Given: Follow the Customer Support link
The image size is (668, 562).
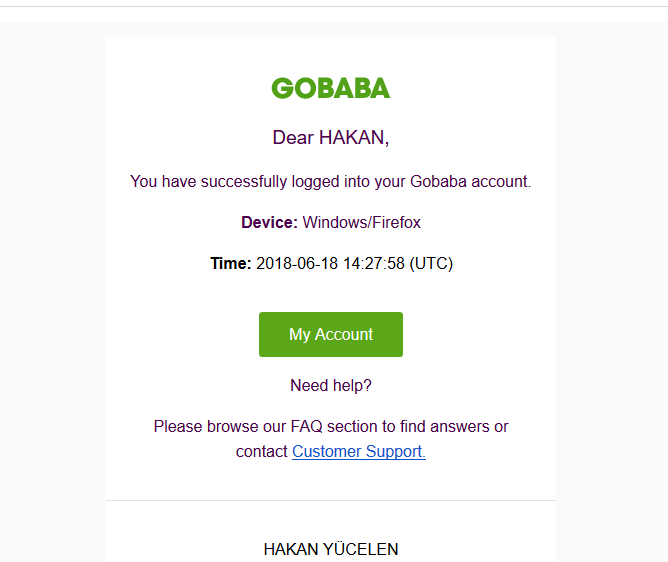Looking at the screenshot, I should [358, 451].
